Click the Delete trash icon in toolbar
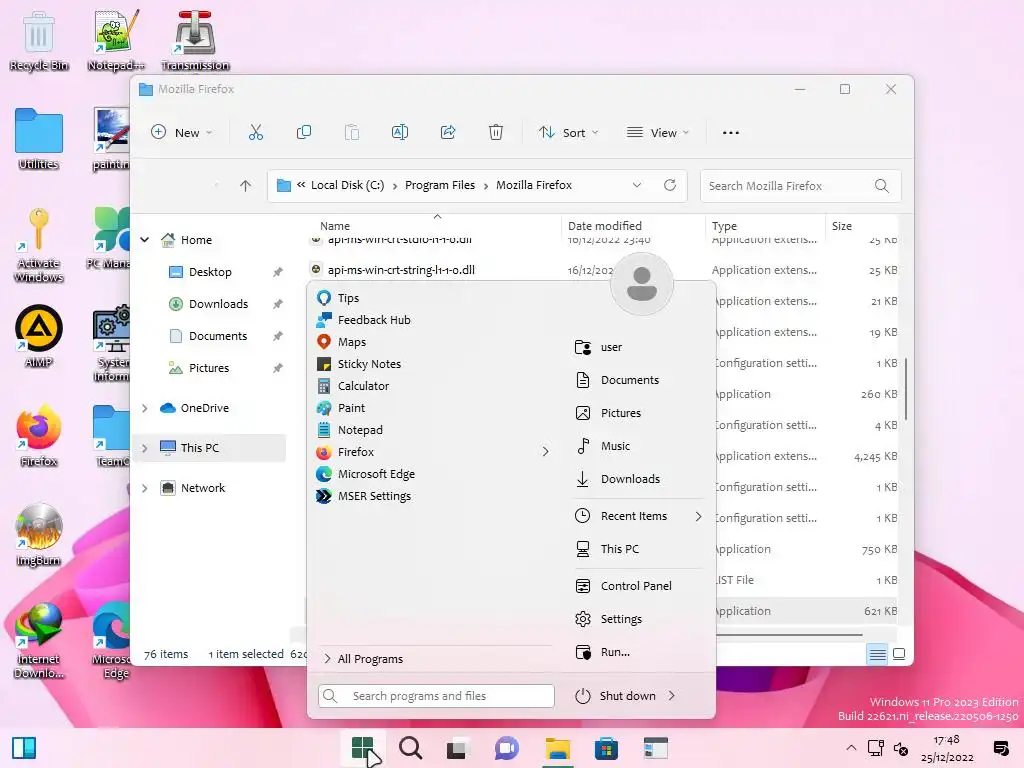Image resolution: width=1024 pixels, height=768 pixels. pos(496,133)
